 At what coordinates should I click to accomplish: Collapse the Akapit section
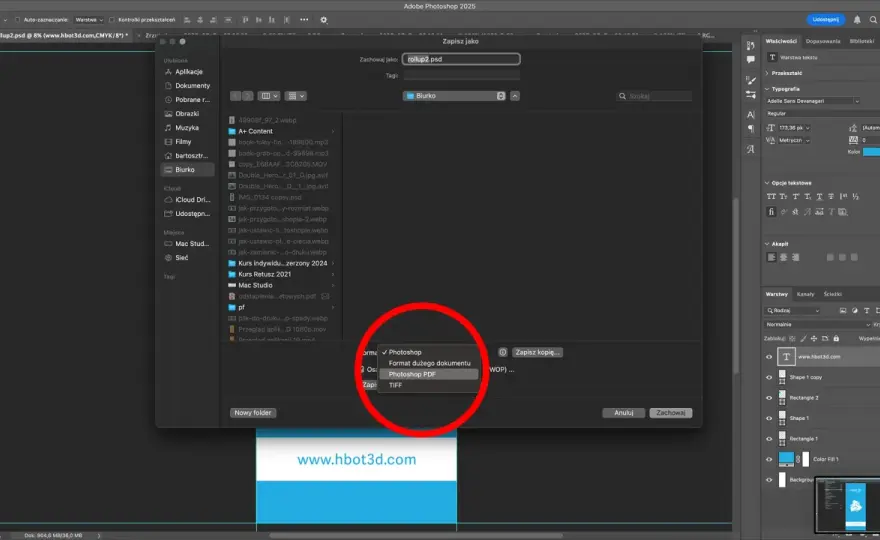point(767,244)
